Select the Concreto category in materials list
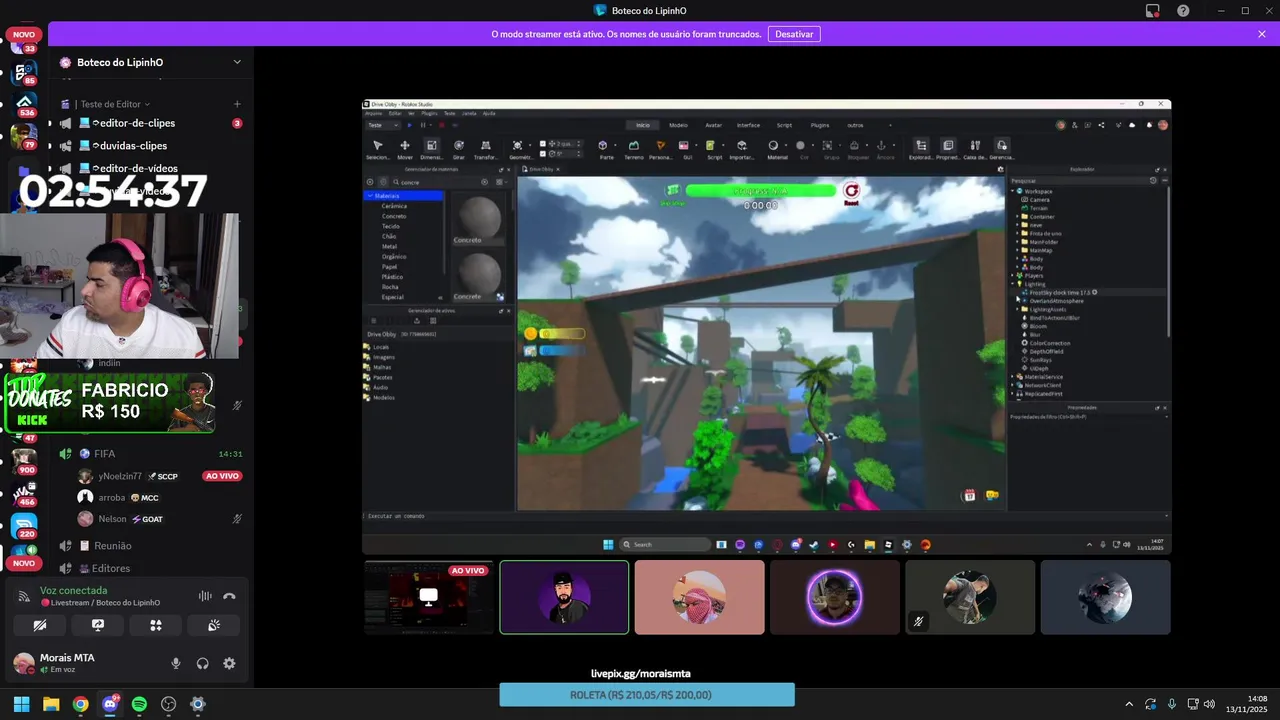This screenshot has width=1280, height=720. (x=394, y=216)
